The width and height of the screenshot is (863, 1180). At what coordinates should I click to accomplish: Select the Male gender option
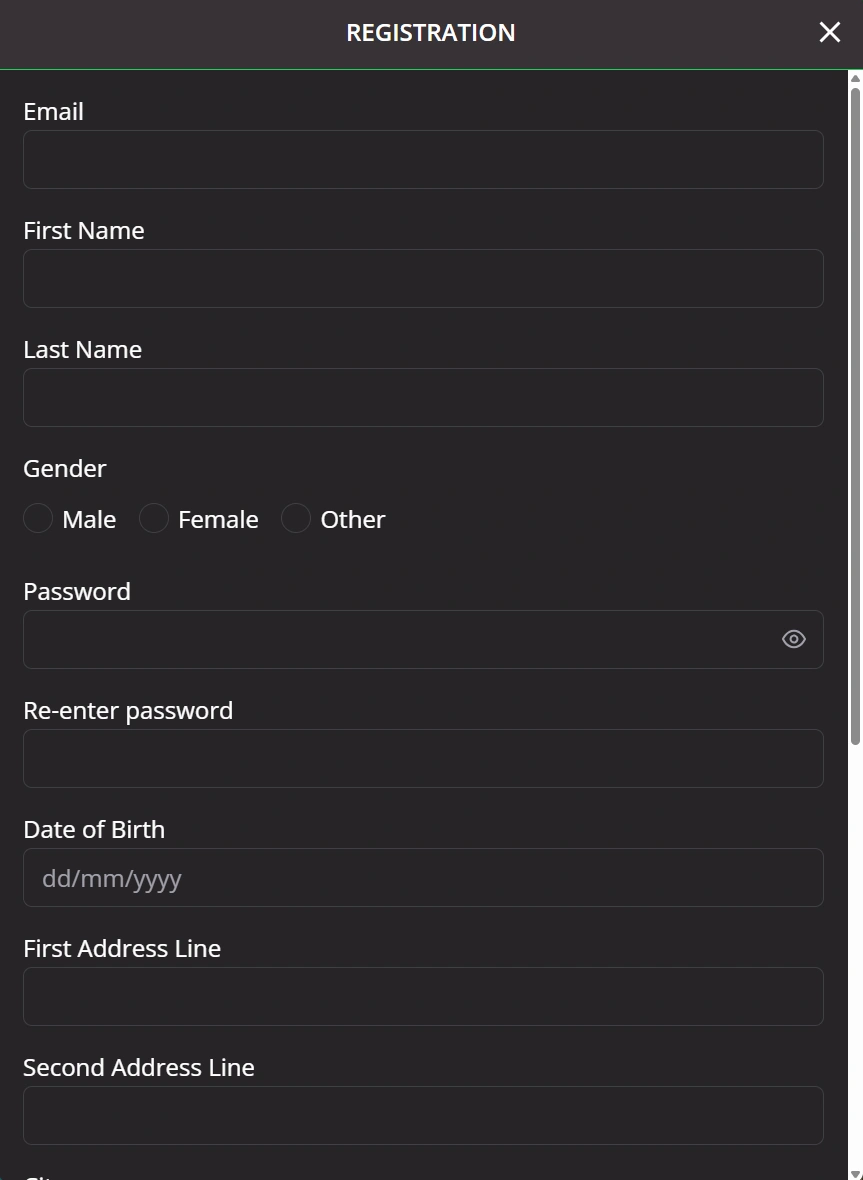pyautogui.click(x=38, y=518)
